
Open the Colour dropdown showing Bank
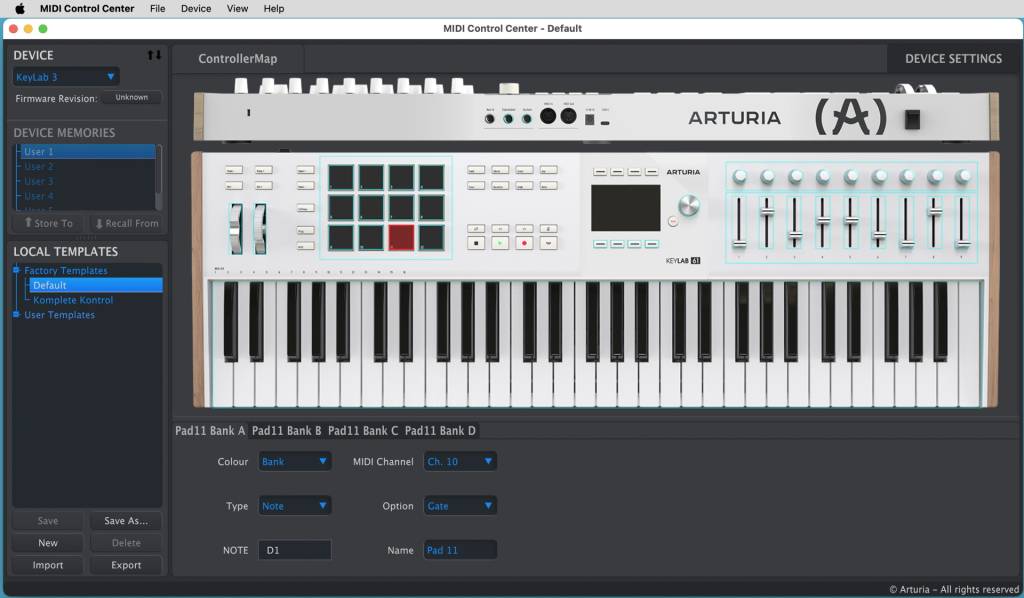[294, 461]
